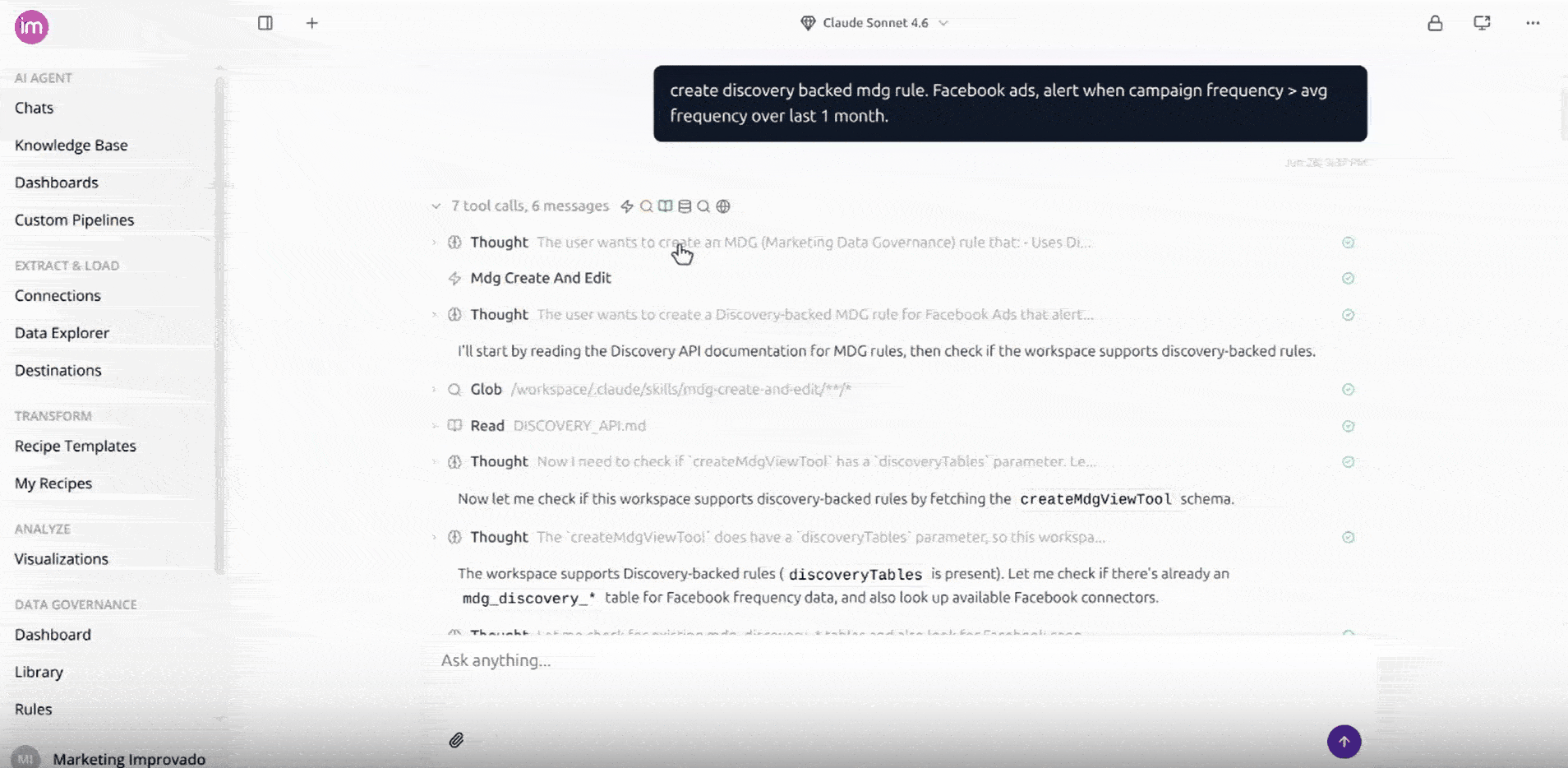Screen dimensions: 1568x768
Task: Expand the Thought about createMdgViewTool parameter check
Action: click(x=434, y=462)
